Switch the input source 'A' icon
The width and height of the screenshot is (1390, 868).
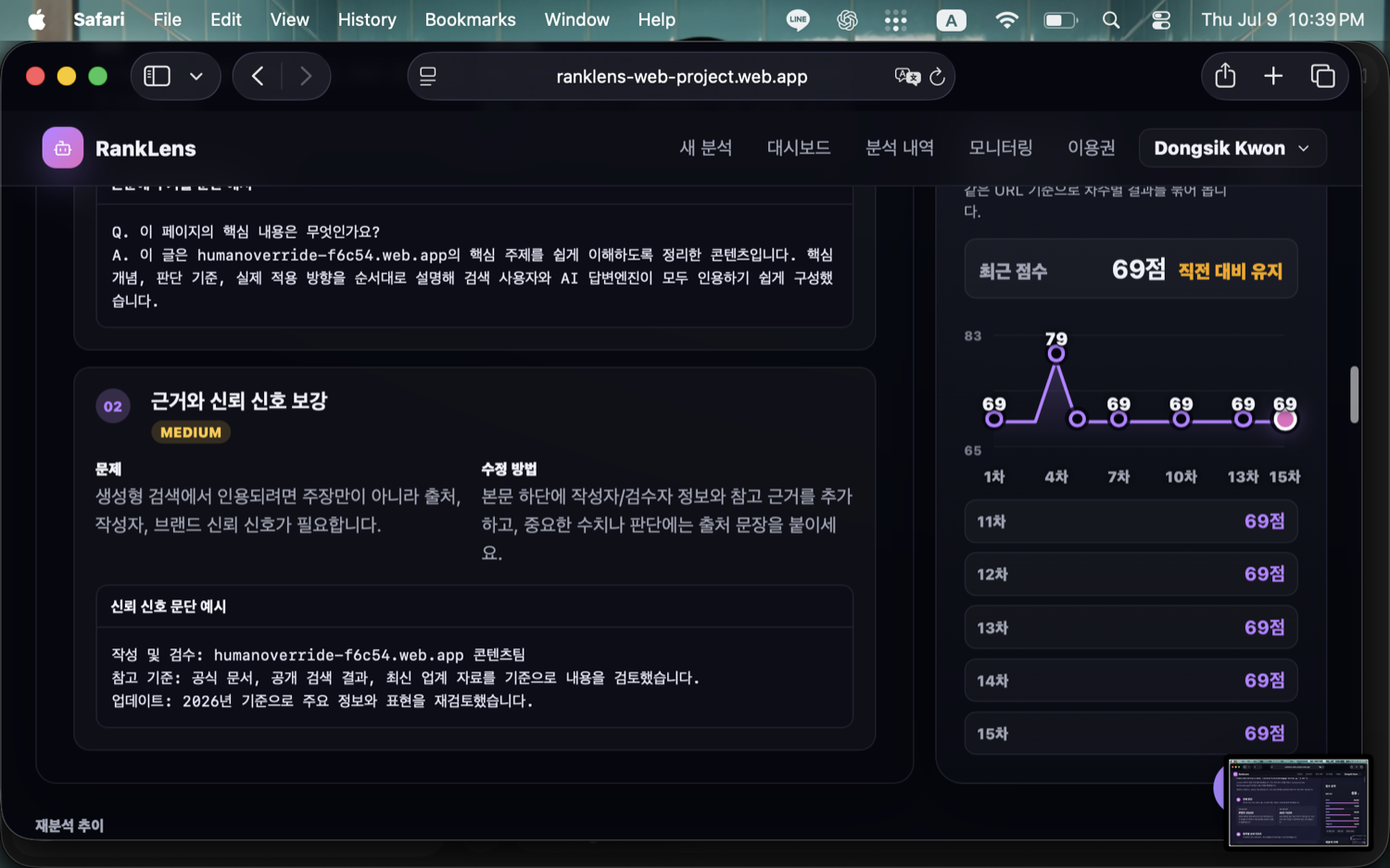pyautogui.click(x=951, y=19)
